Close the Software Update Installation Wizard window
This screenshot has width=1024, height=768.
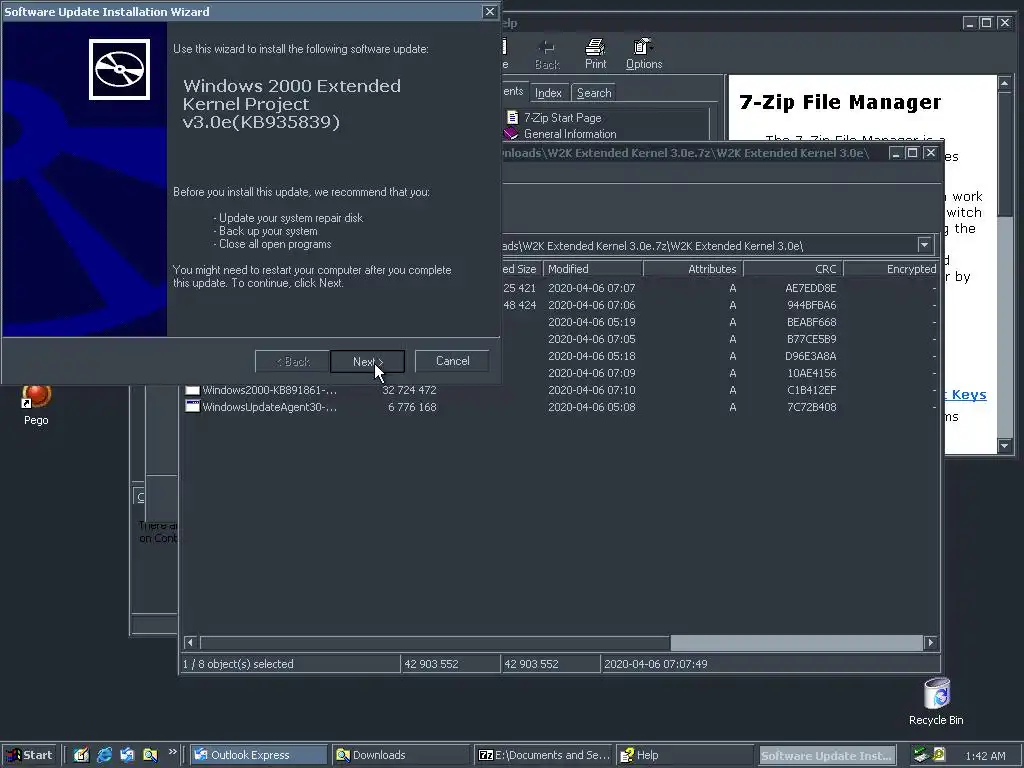[490, 11]
